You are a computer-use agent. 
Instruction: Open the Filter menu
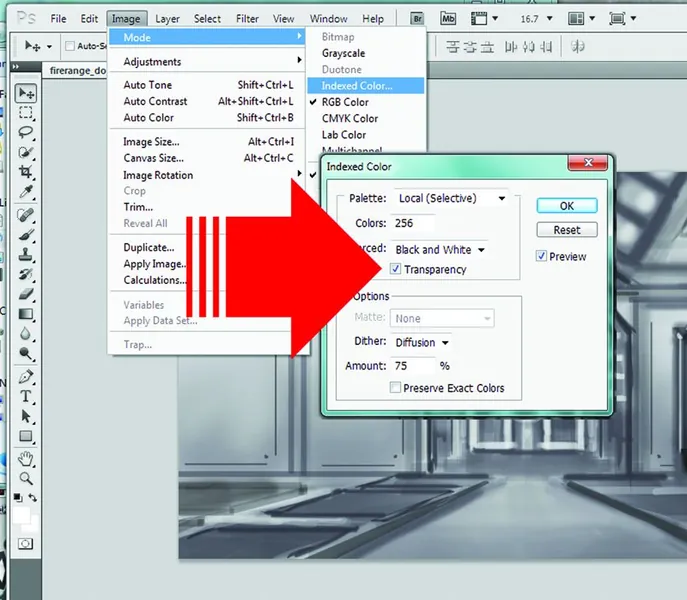[x=247, y=19]
